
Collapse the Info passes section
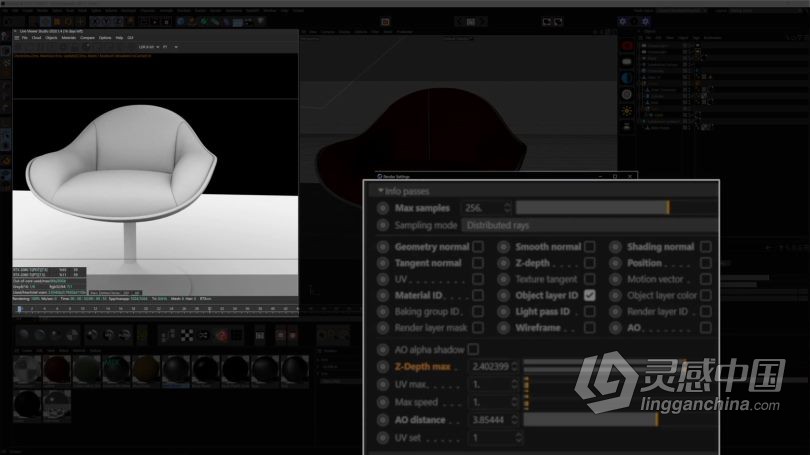point(381,191)
